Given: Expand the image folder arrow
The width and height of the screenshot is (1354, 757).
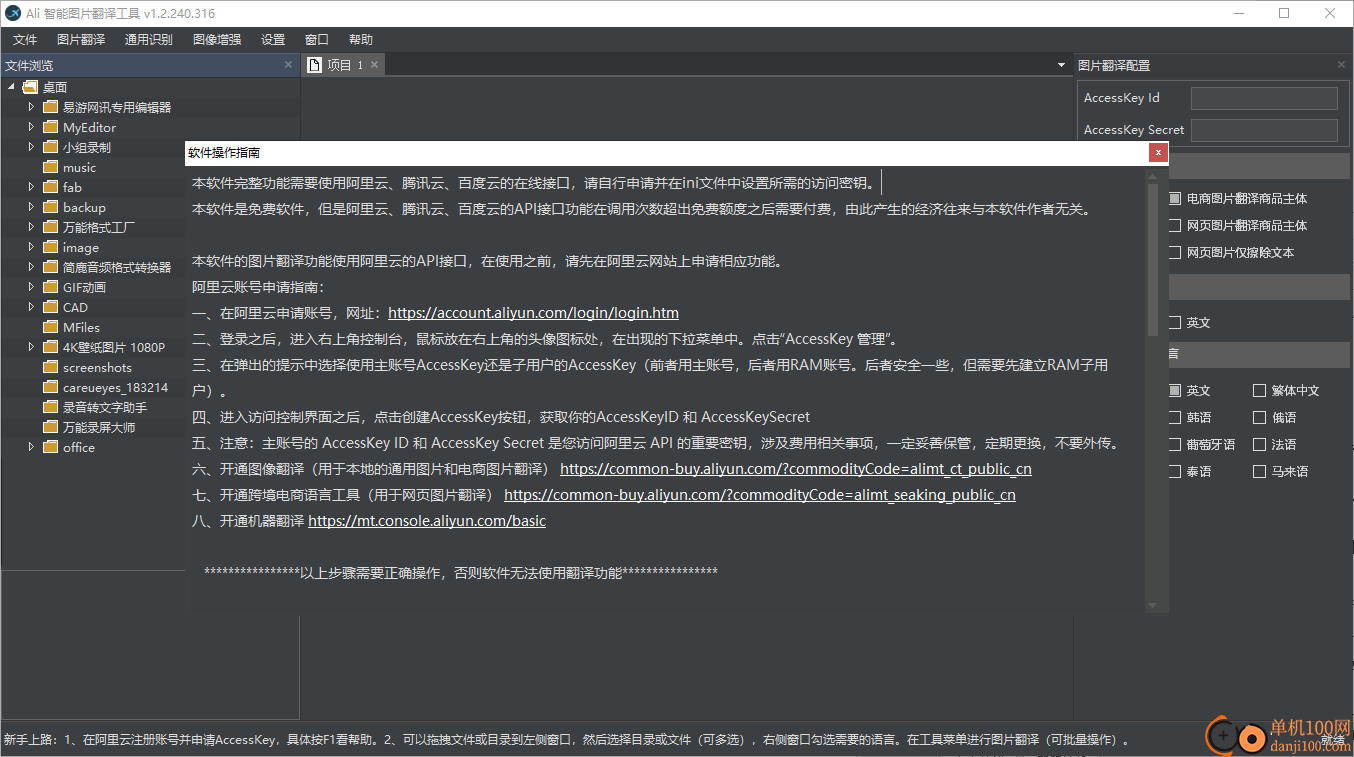Looking at the screenshot, I should click(x=31, y=246).
